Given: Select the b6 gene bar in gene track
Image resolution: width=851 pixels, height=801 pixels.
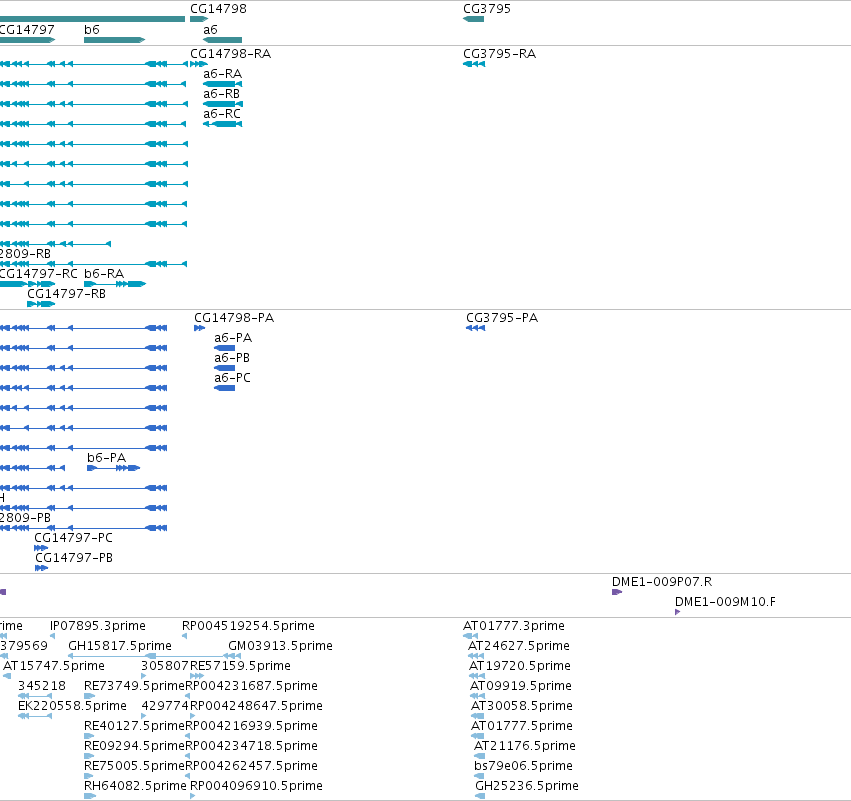Looking at the screenshot, I should point(115,40).
